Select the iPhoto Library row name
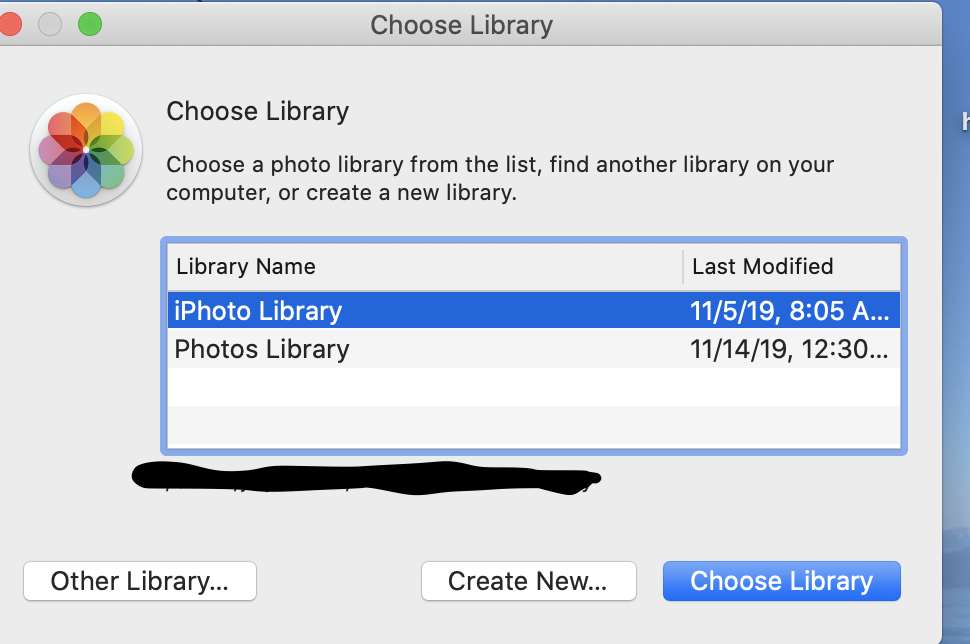The width and height of the screenshot is (970, 644). click(x=258, y=311)
